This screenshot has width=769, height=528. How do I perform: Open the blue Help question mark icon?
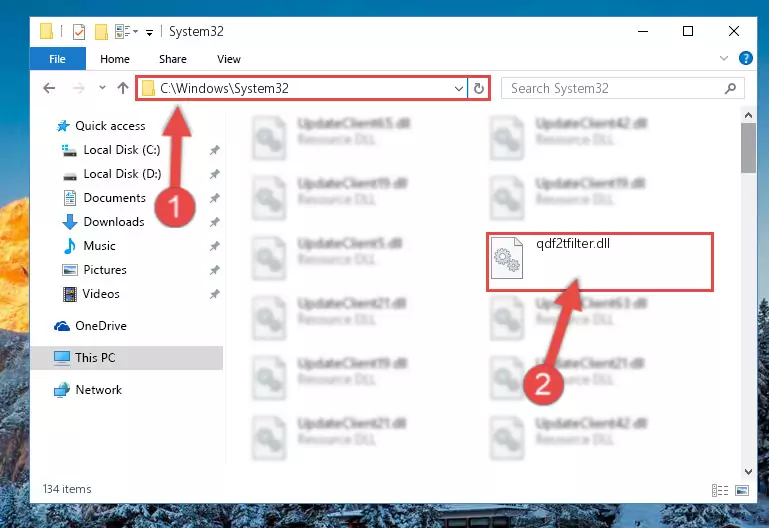pyautogui.click(x=745, y=58)
